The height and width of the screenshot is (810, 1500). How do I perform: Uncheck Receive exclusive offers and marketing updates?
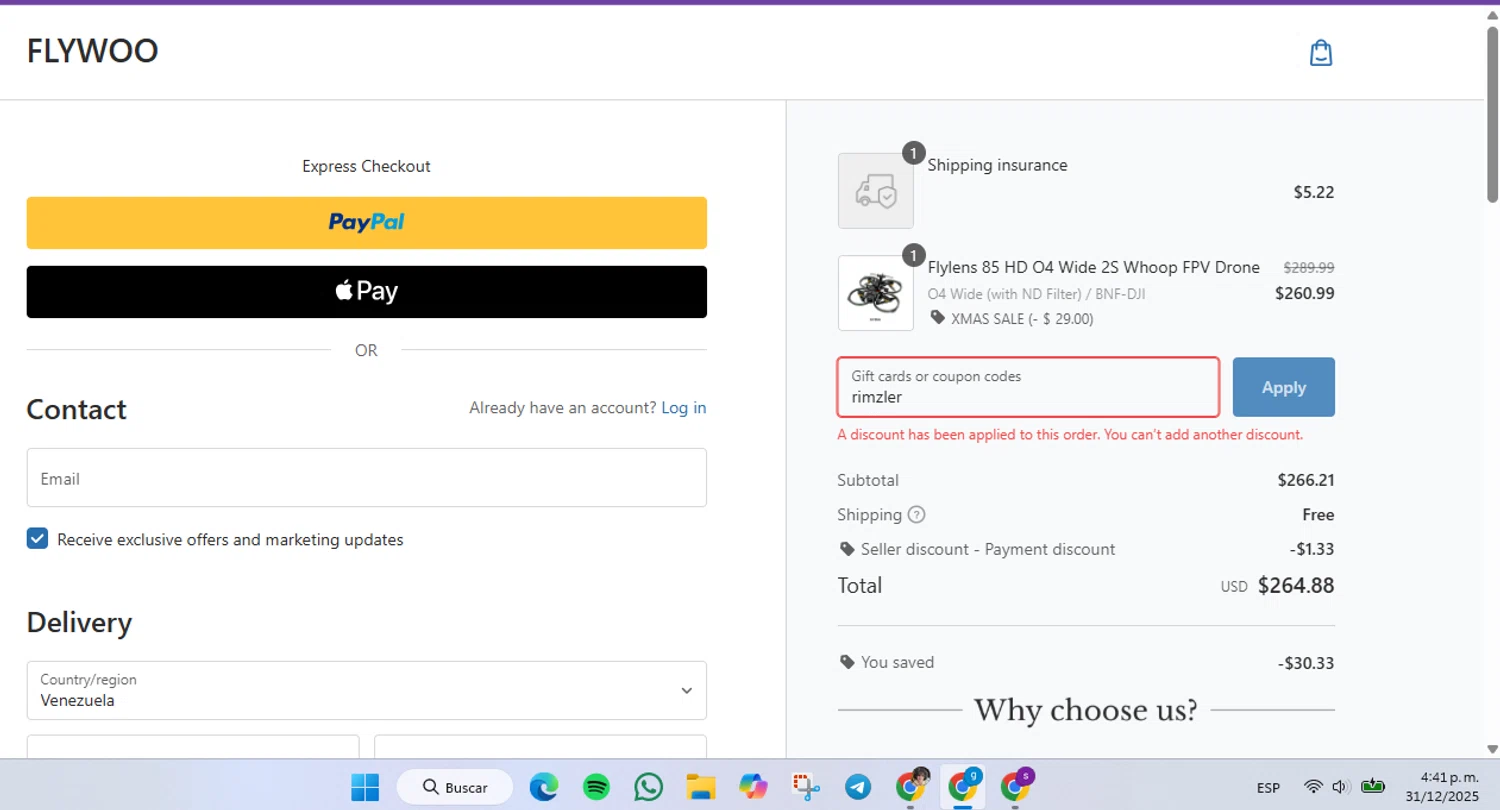tap(37, 539)
